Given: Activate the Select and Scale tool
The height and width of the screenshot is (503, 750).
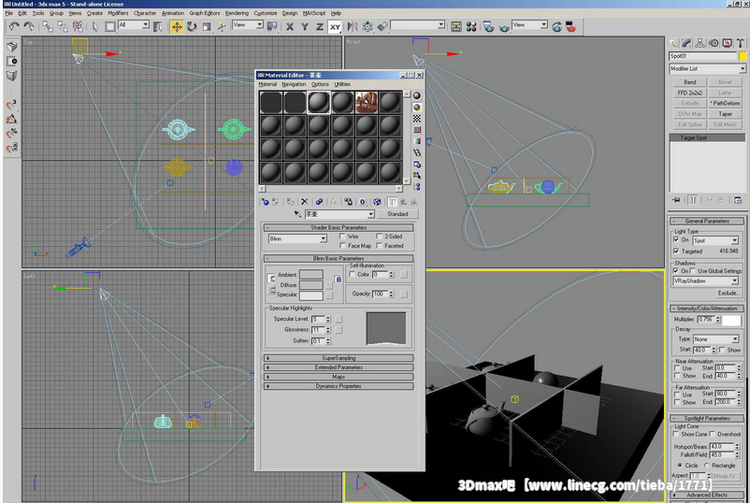Looking at the screenshot, I should pyautogui.click(x=206, y=26).
